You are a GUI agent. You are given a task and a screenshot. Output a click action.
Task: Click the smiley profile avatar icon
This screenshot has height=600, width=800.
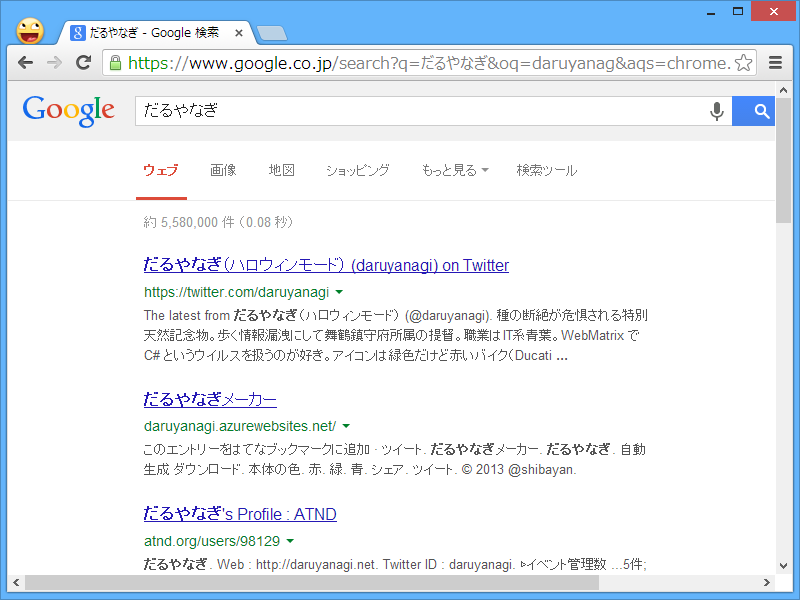[30, 31]
